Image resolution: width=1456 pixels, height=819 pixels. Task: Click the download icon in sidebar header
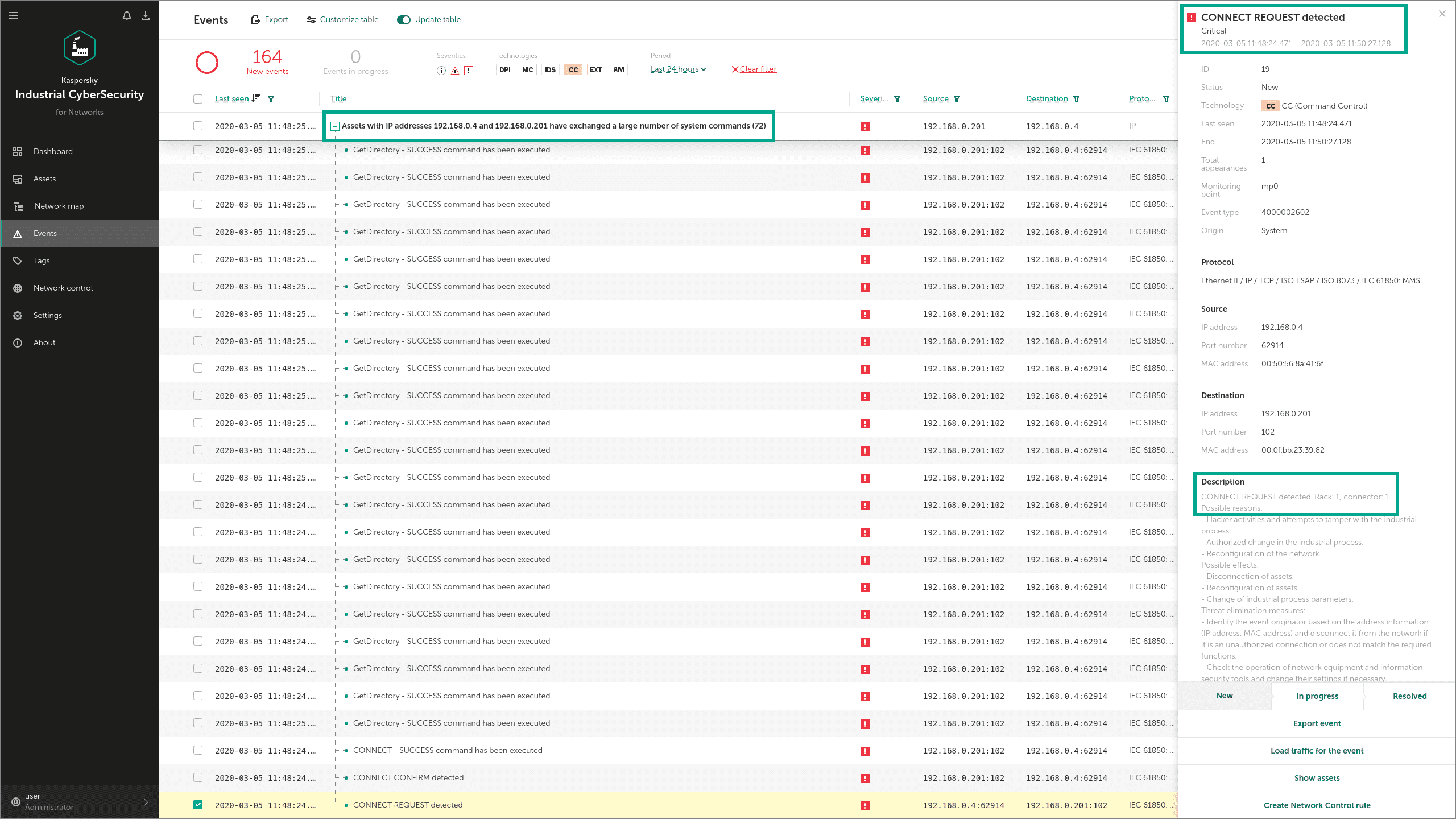click(x=146, y=15)
